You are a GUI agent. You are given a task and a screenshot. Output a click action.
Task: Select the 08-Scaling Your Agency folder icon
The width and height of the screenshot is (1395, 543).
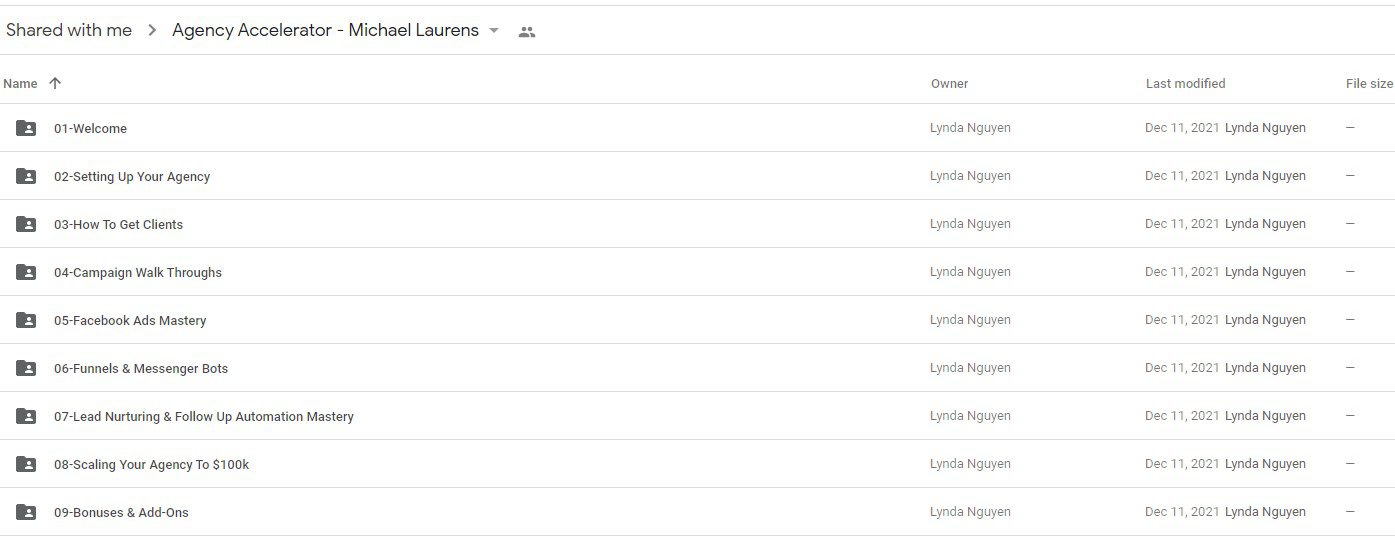pos(26,464)
